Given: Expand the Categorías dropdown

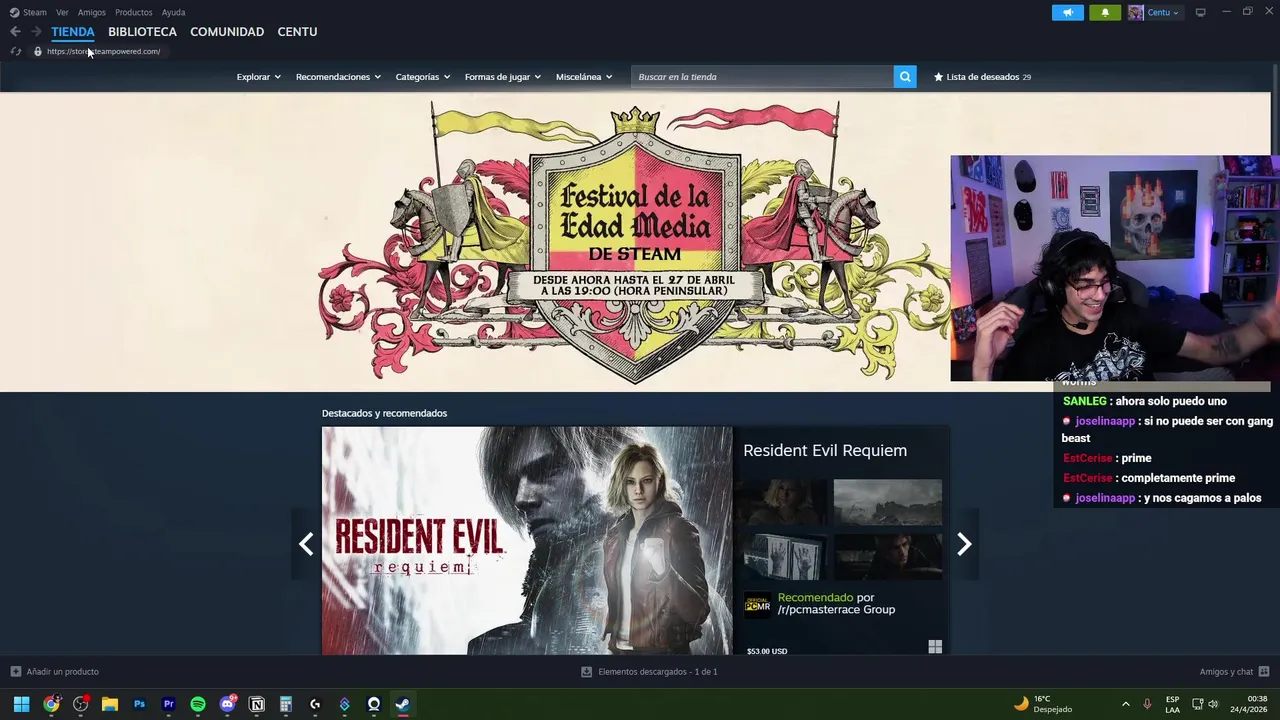Looking at the screenshot, I should (x=422, y=77).
